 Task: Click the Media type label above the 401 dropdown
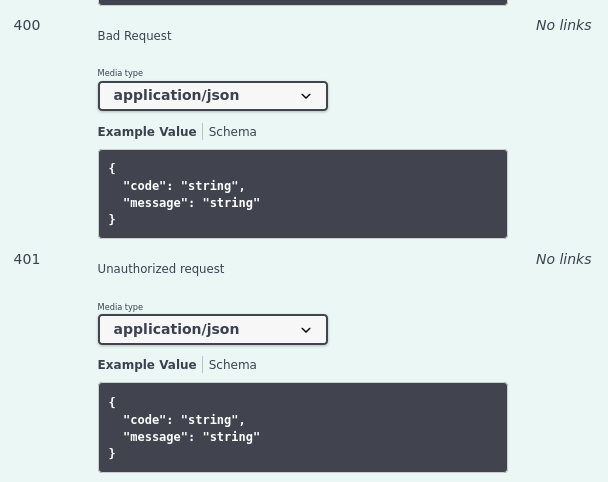(120, 307)
